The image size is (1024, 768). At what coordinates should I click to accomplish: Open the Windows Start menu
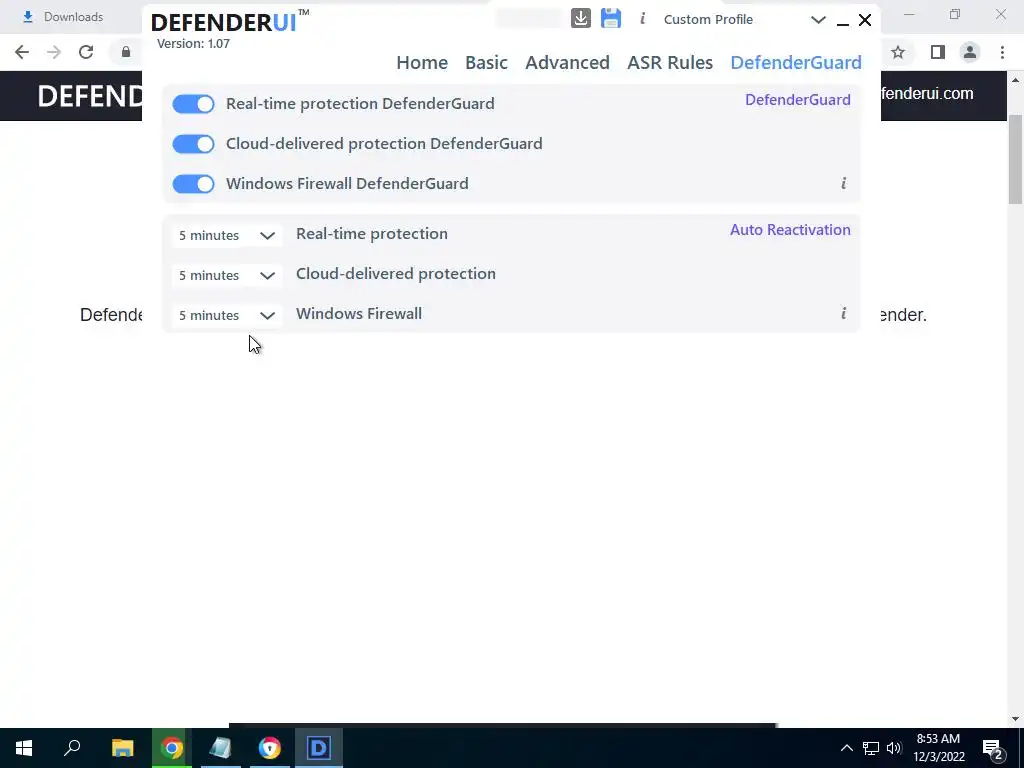pyautogui.click(x=24, y=748)
